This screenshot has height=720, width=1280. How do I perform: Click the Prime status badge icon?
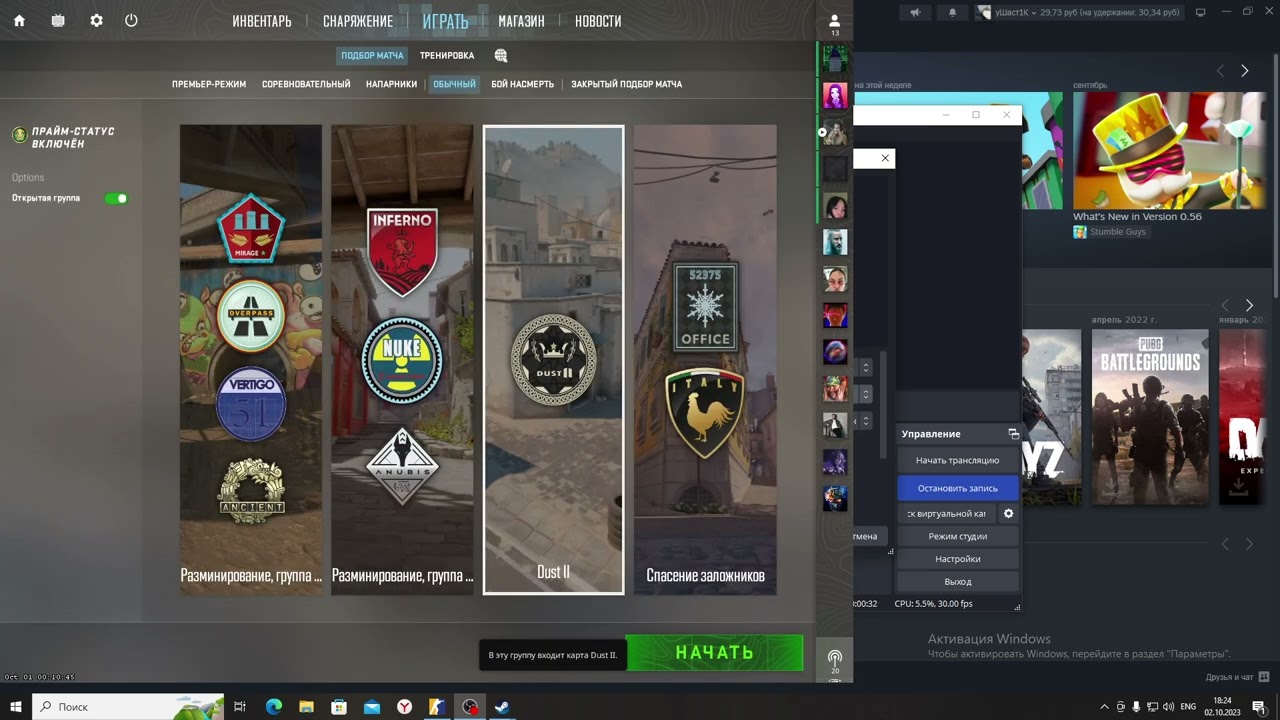pyautogui.click(x=19, y=135)
